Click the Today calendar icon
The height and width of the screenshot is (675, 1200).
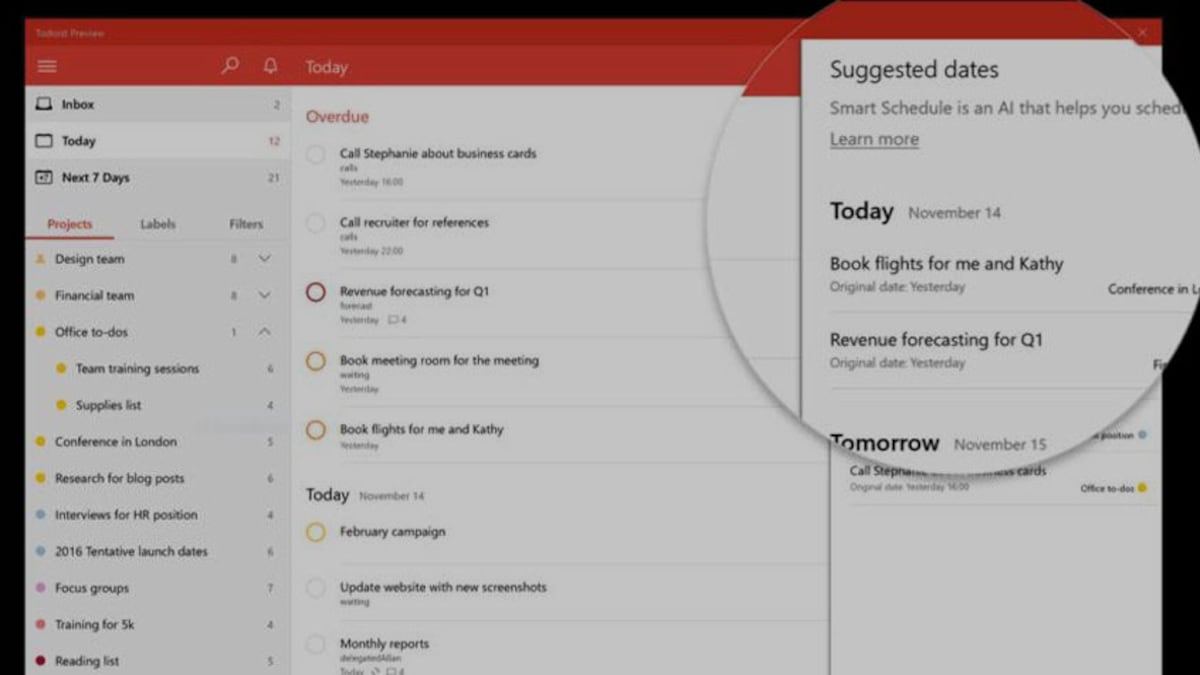point(43,141)
